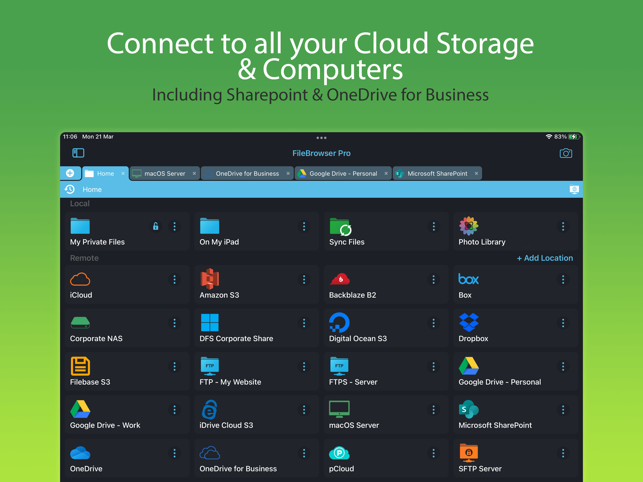This screenshot has height=482, width=643.
Task: Switch to OneDrive for Business tab
Action: [247, 174]
